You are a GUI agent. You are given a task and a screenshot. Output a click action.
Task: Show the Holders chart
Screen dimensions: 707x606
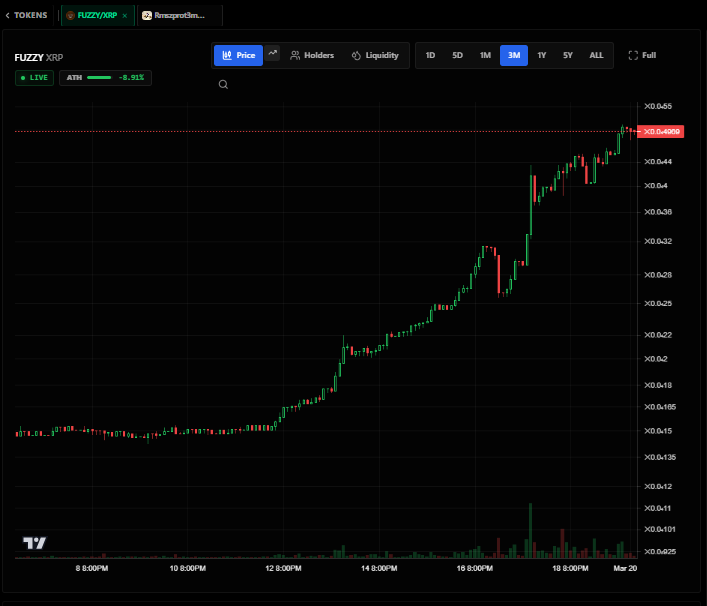tap(312, 55)
